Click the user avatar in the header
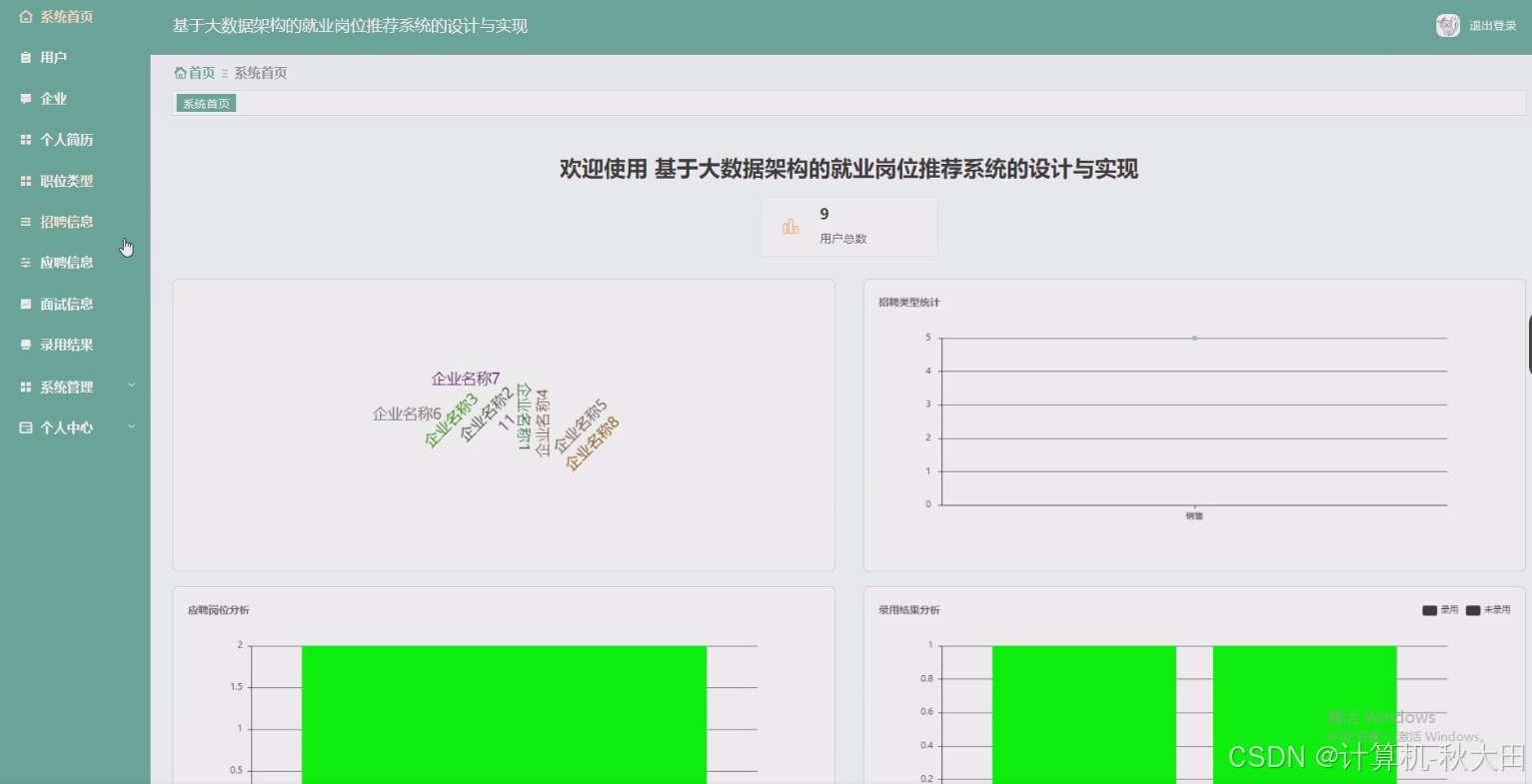Image resolution: width=1532 pixels, height=784 pixels. (1447, 26)
